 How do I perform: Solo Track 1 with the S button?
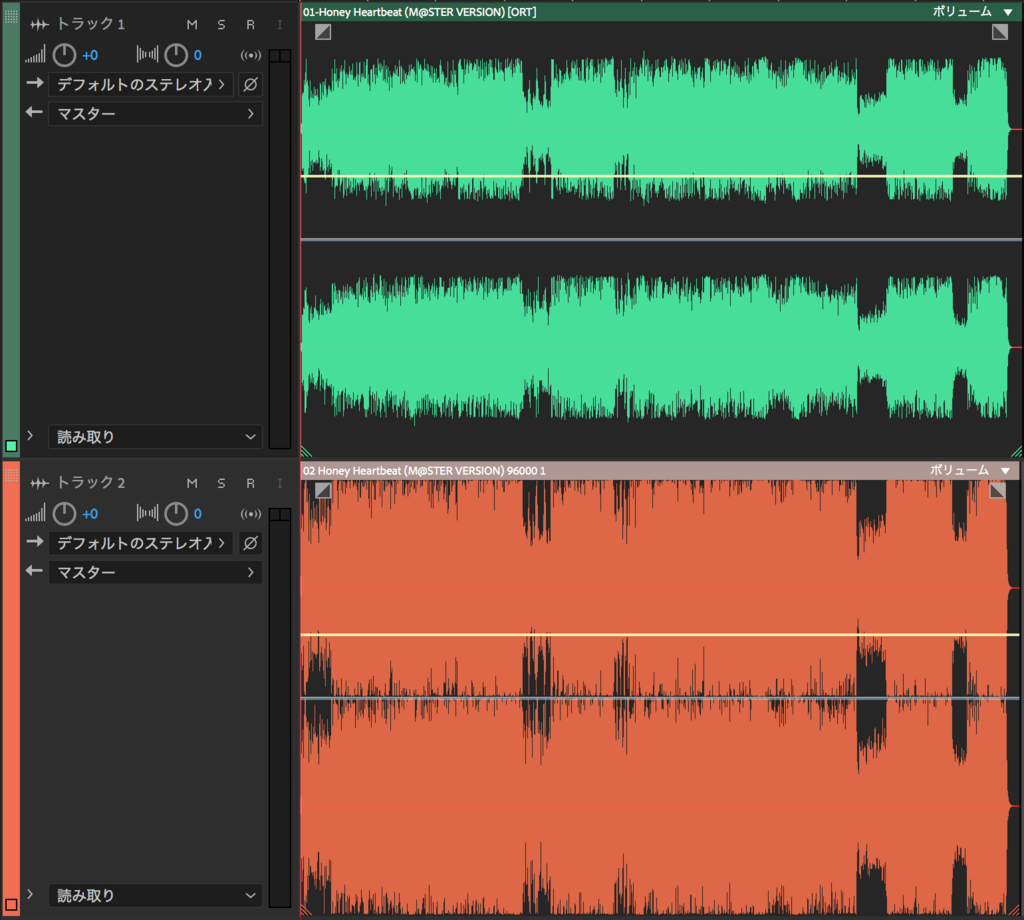click(221, 25)
